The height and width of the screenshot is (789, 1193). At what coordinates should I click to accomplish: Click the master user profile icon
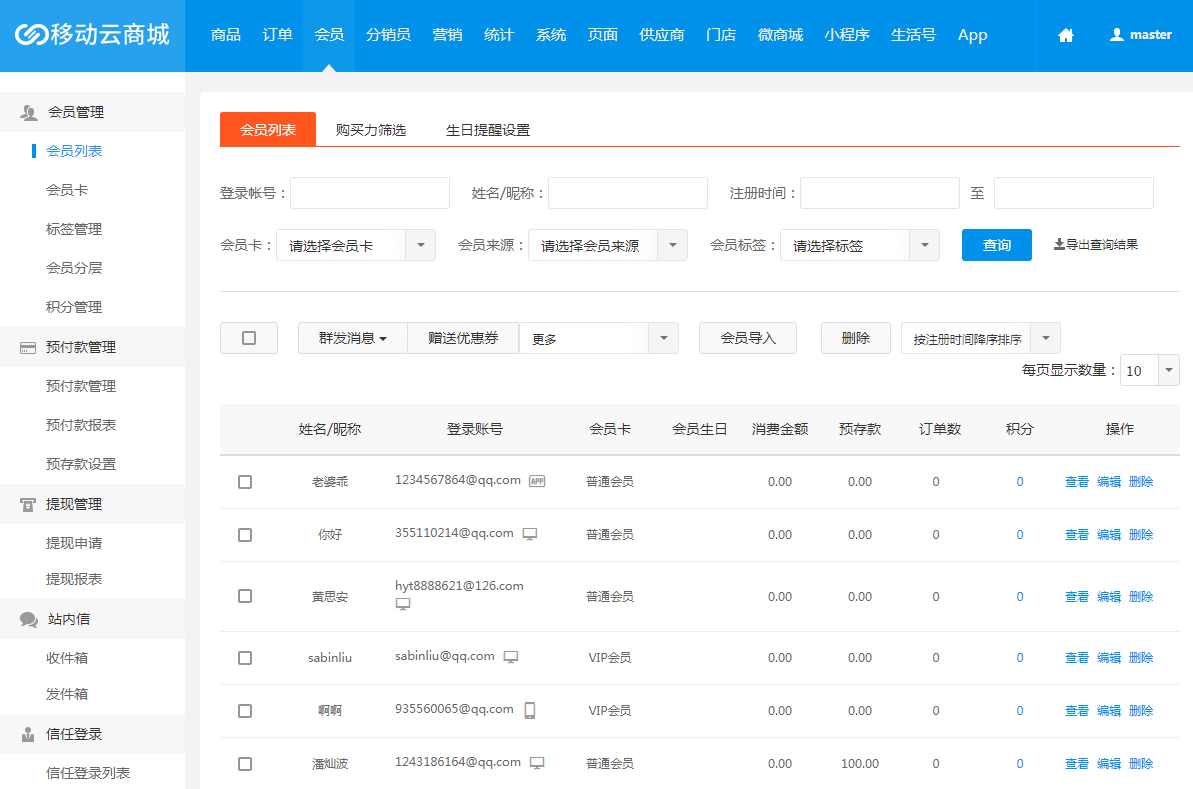1117,35
